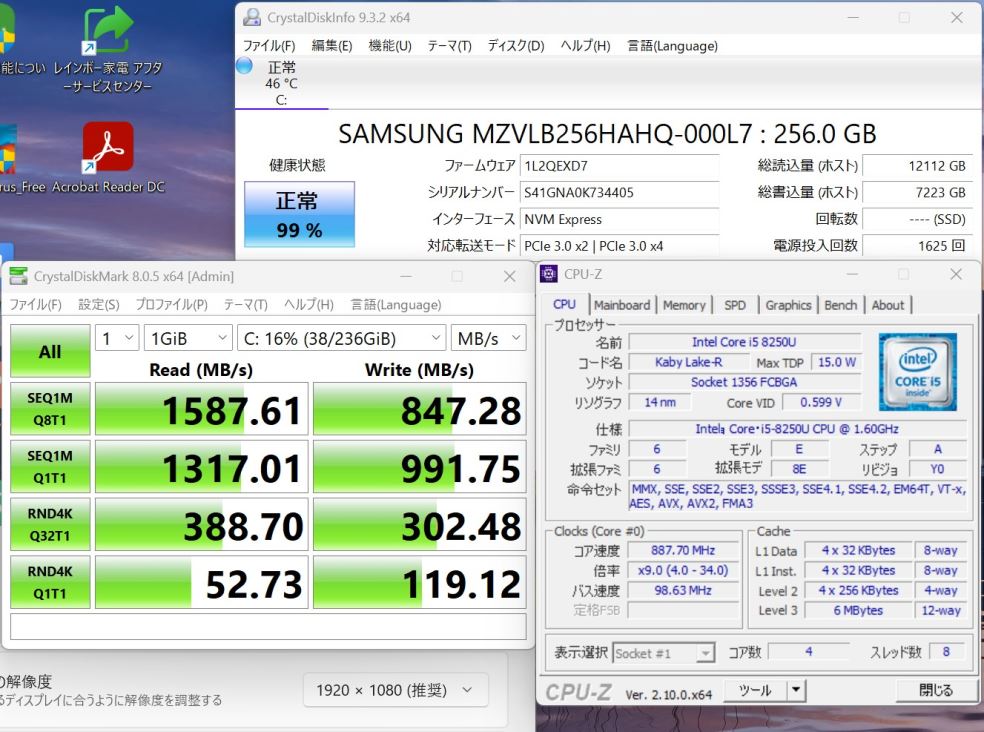Click the SEQ1M Q8T1 write result 847.28
This screenshot has height=732, width=984.
pyautogui.click(x=419, y=409)
